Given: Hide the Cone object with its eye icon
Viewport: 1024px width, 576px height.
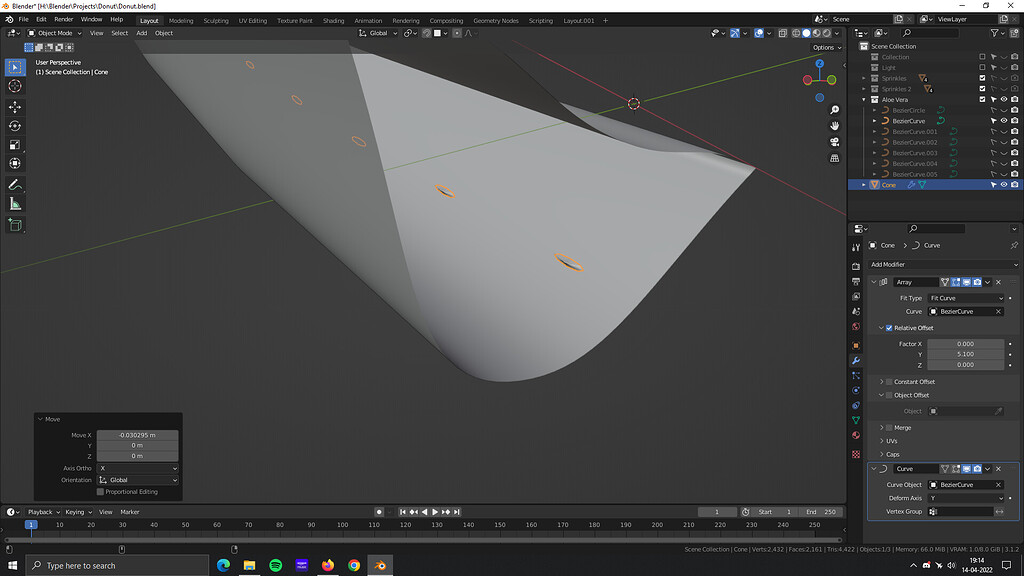Looking at the screenshot, I should pyautogui.click(x=1004, y=185).
